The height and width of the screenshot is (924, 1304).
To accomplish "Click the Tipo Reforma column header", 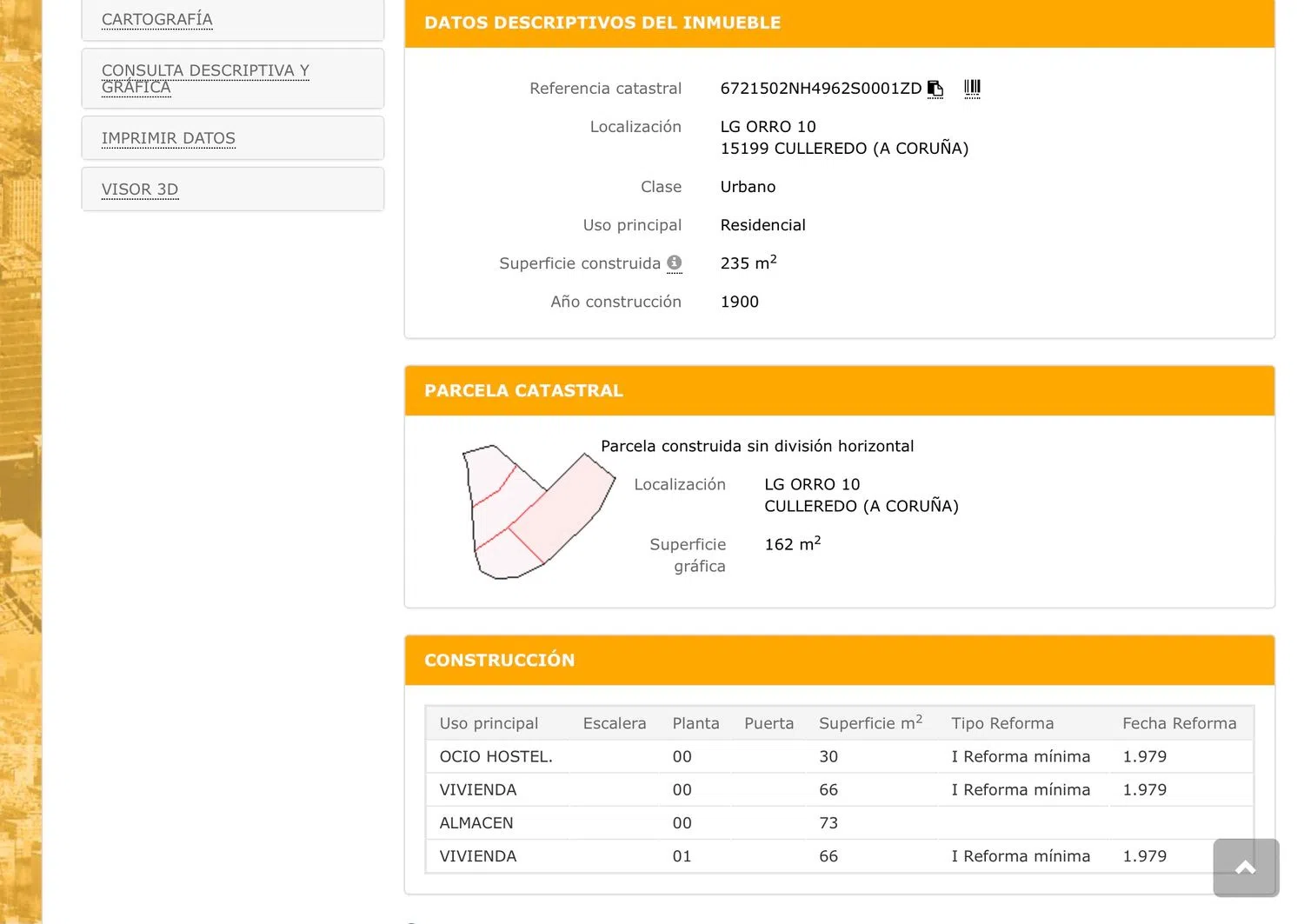I will (1002, 723).
